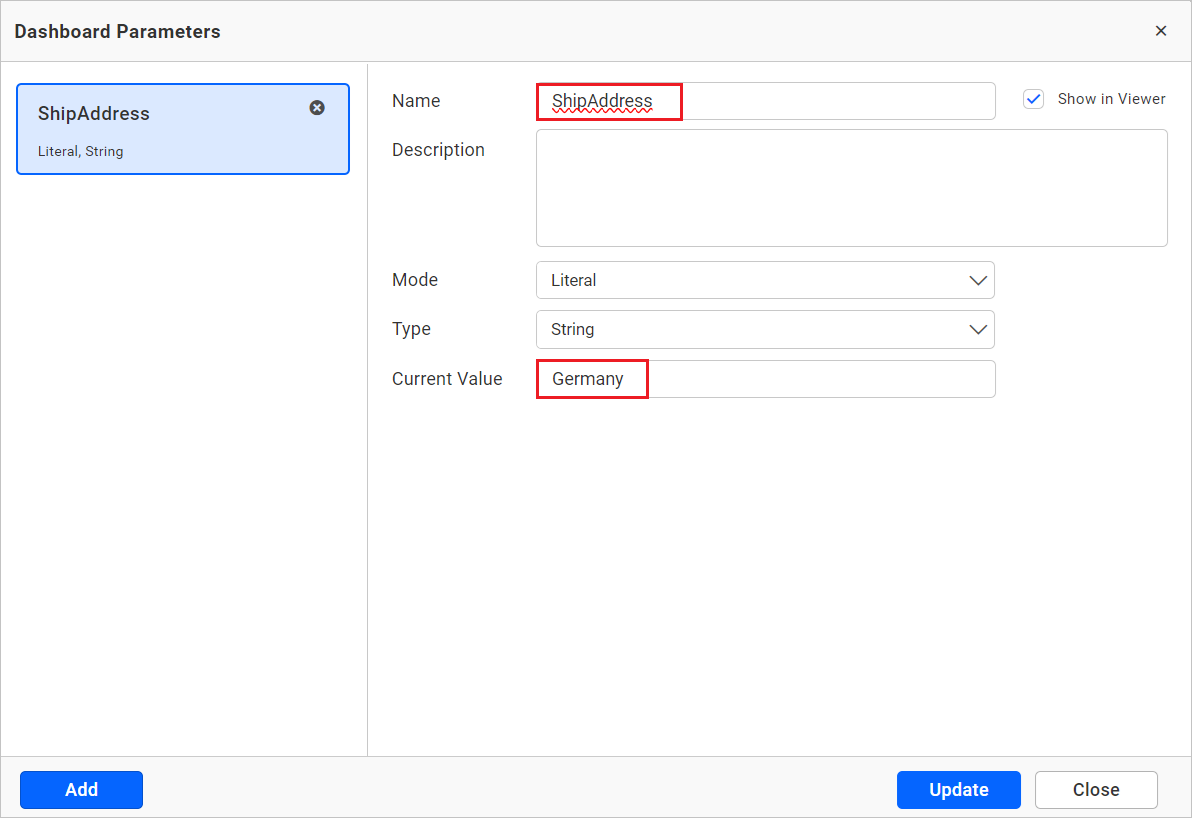Open the Mode dropdown showing Literal
Viewport: 1192px width, 818px height.
[x=765, y=280]
